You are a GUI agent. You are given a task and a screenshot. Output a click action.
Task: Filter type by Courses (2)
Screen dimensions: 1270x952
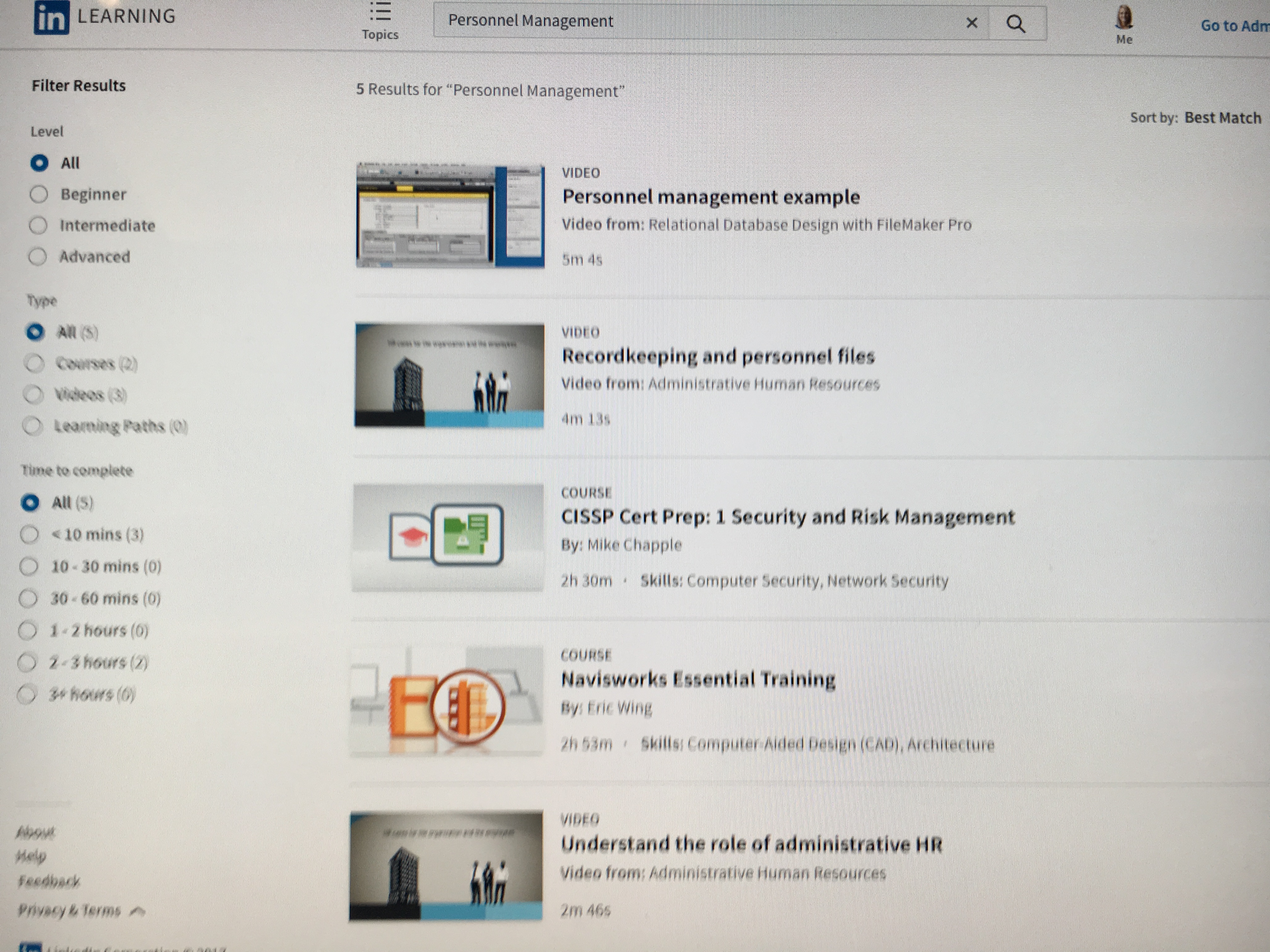pyautogui.click(x=34, y=363)
